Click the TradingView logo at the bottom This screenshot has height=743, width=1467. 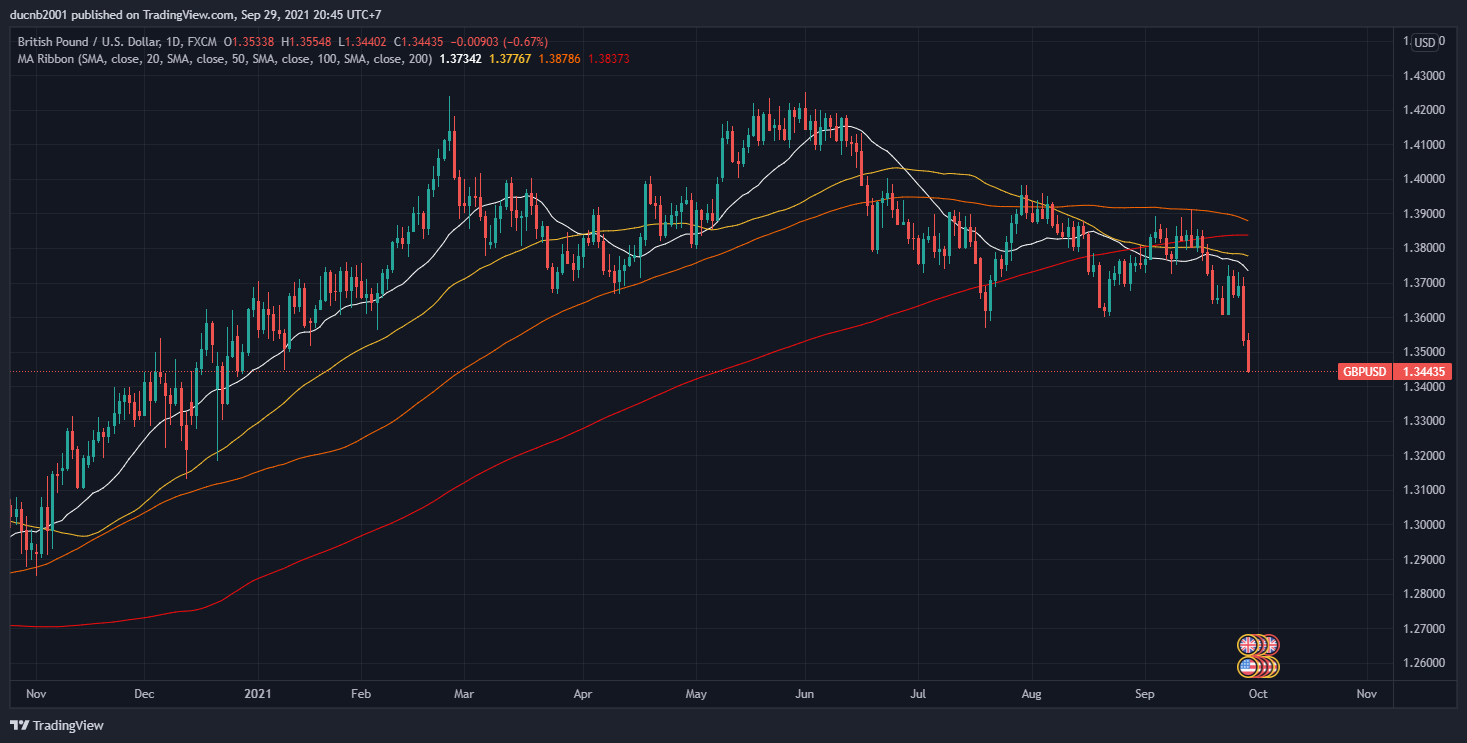[x=57, y=725]
